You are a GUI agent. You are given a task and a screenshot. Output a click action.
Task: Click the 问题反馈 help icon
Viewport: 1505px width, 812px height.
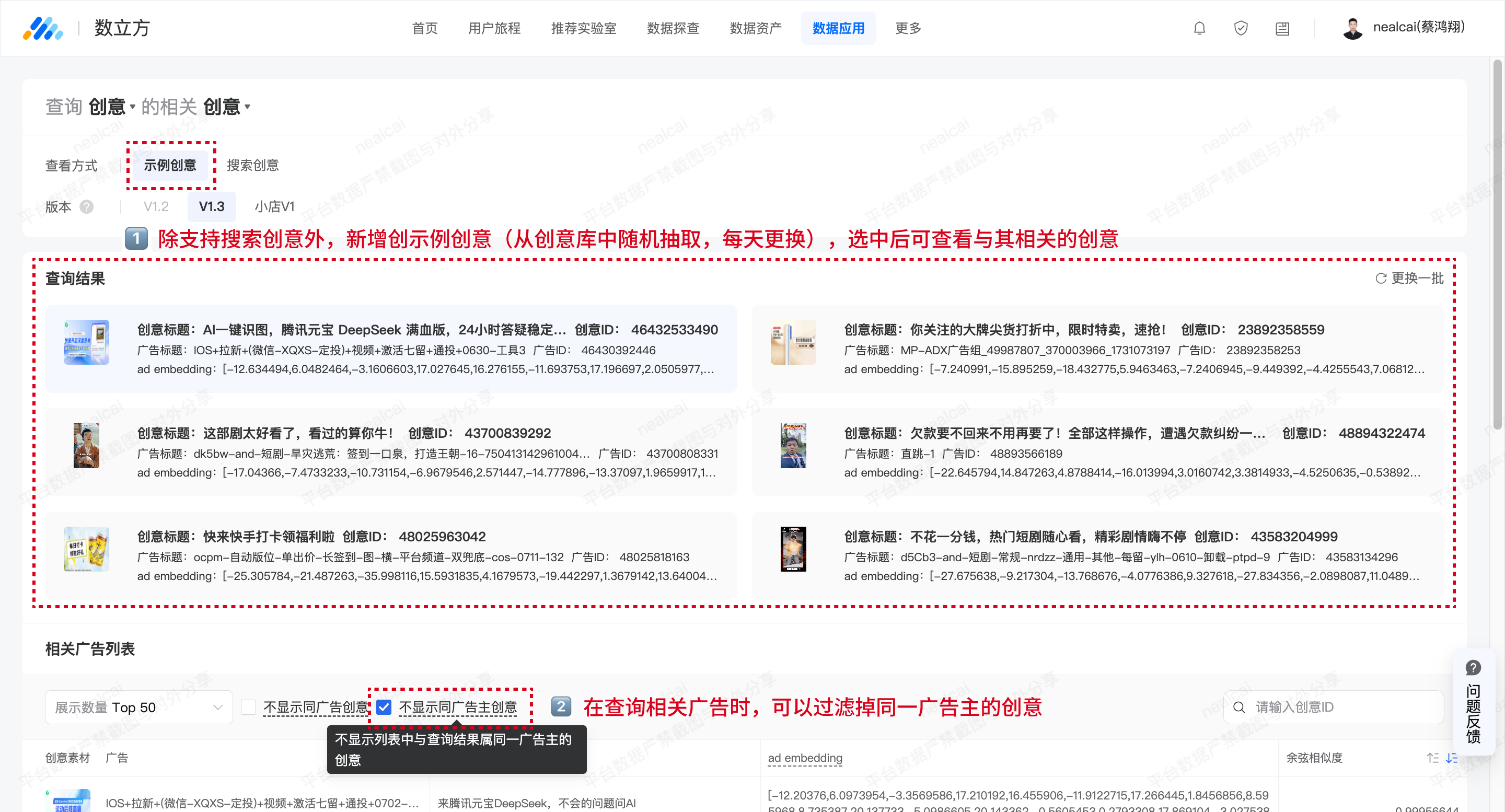tap(1473, 667)
